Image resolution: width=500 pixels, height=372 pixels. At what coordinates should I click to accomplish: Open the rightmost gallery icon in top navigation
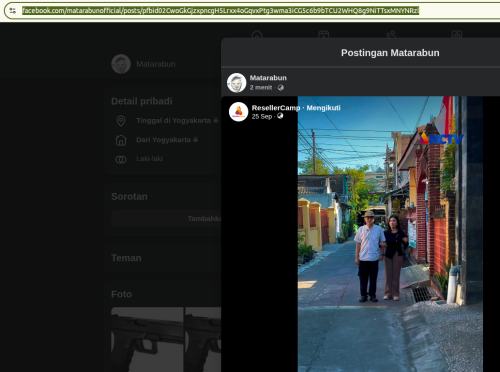point(457,34)
